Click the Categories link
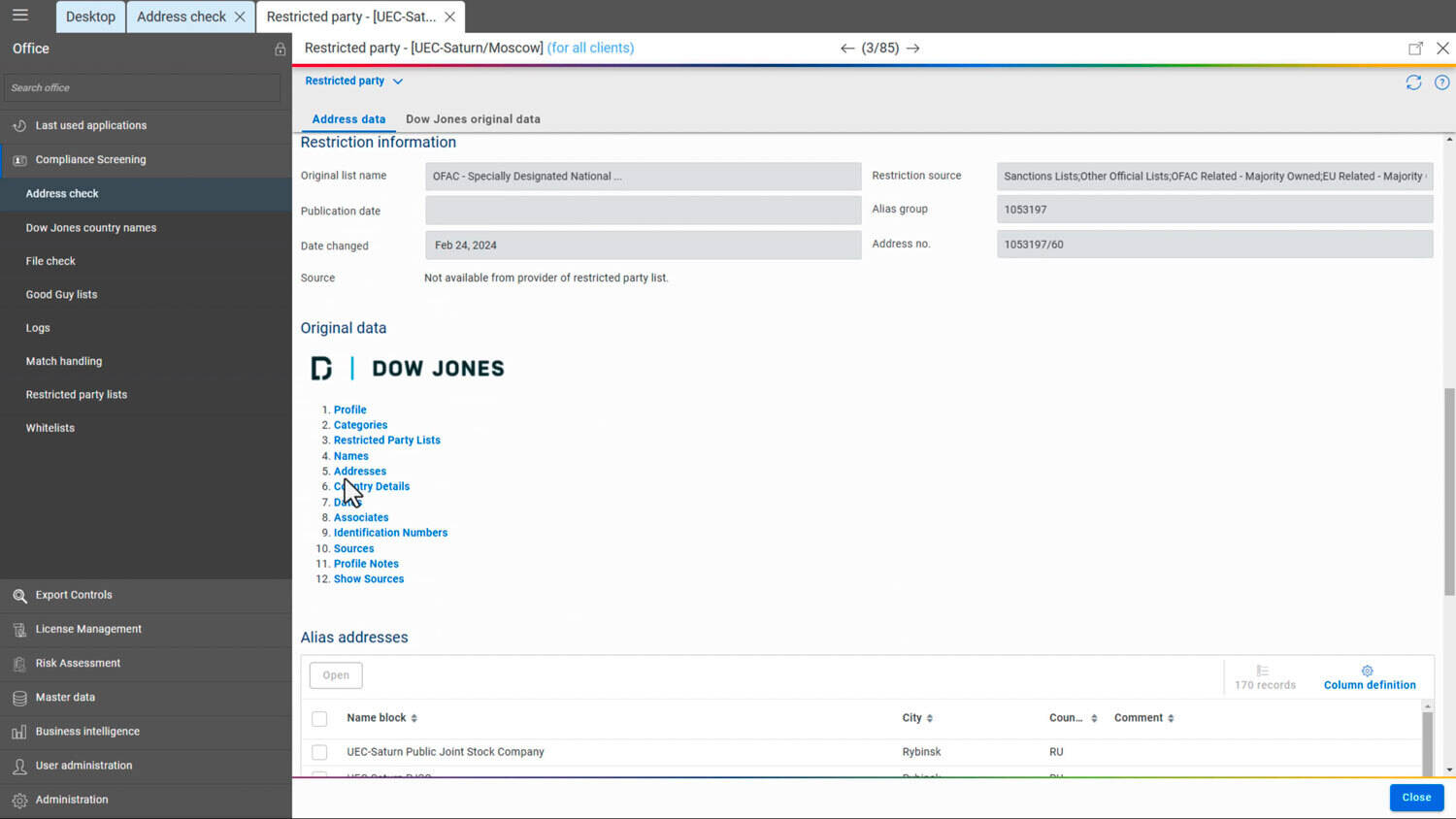This screenshot has width=1456, height=819. (360, 425)
